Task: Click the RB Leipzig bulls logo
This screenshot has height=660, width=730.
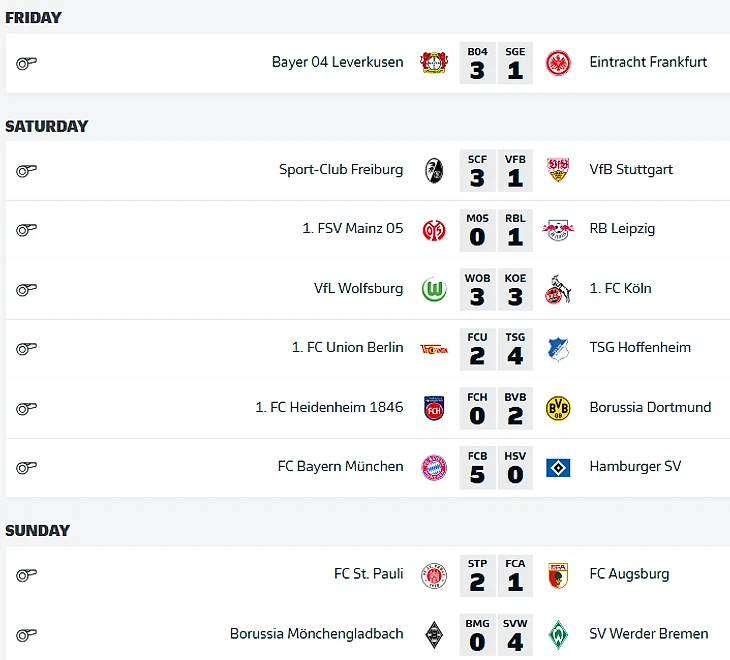Action: 558,229
